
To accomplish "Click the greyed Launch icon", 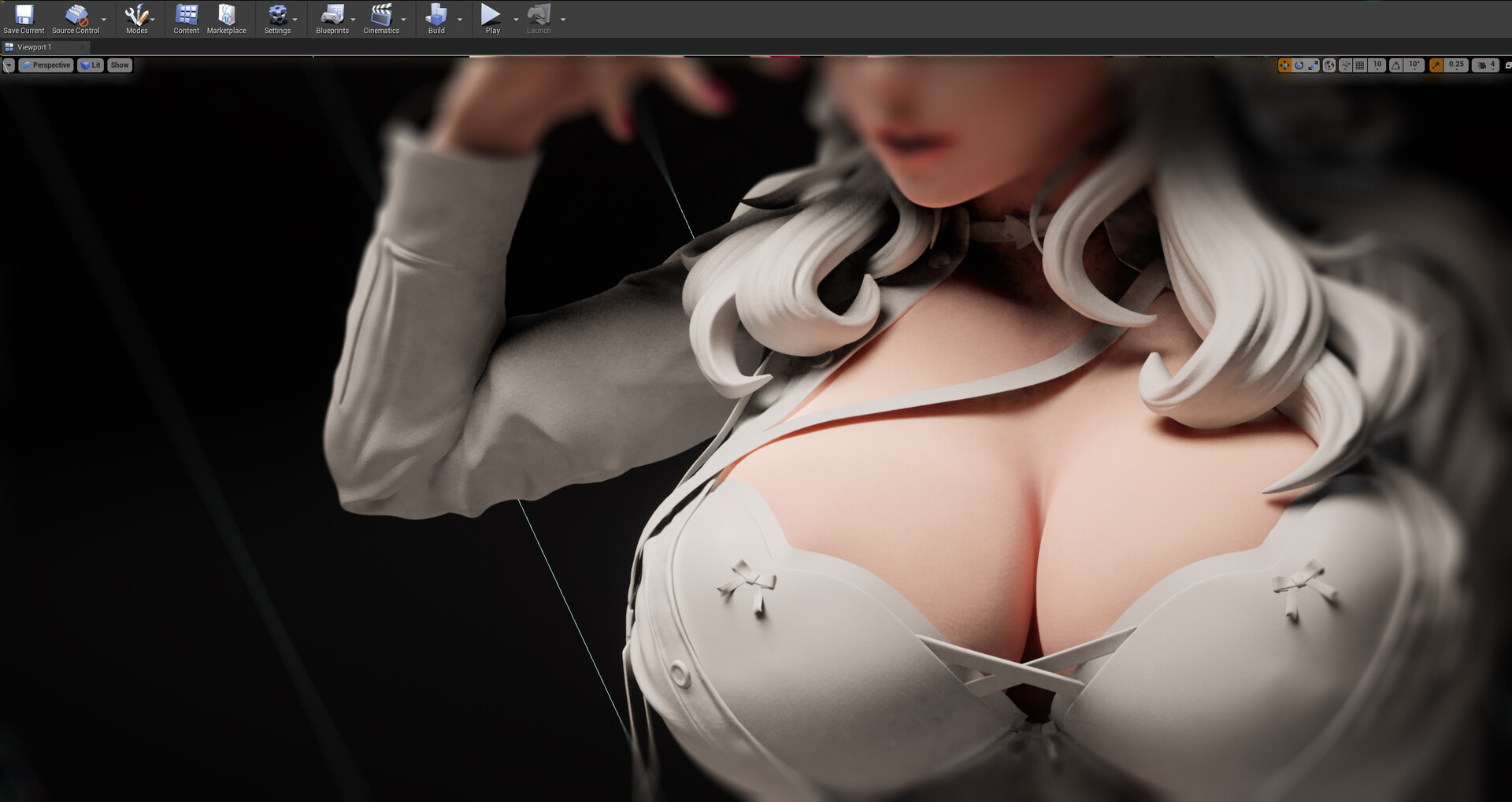I will pos(539,15).
